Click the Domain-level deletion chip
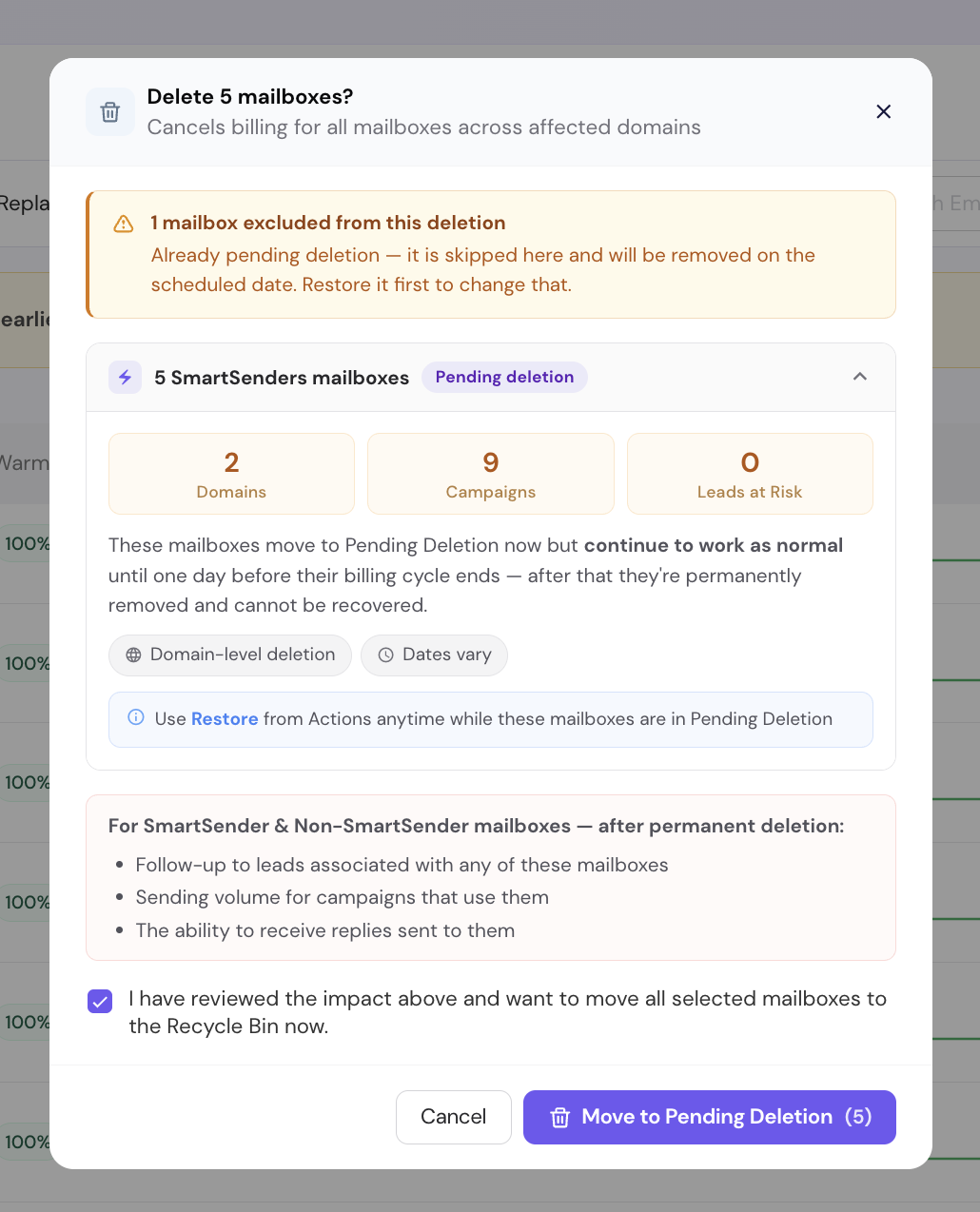The image size is (980, 1212). [x=230, y=655]
